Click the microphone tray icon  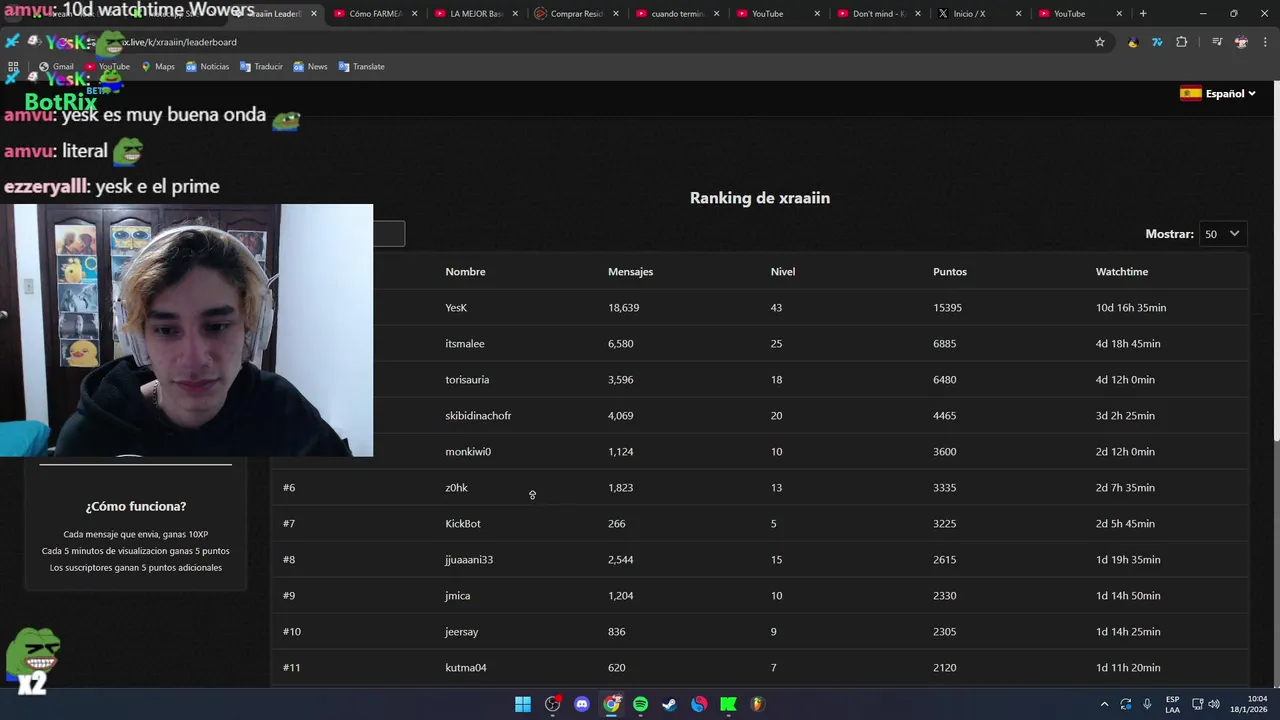click(x=1147, y=704)
